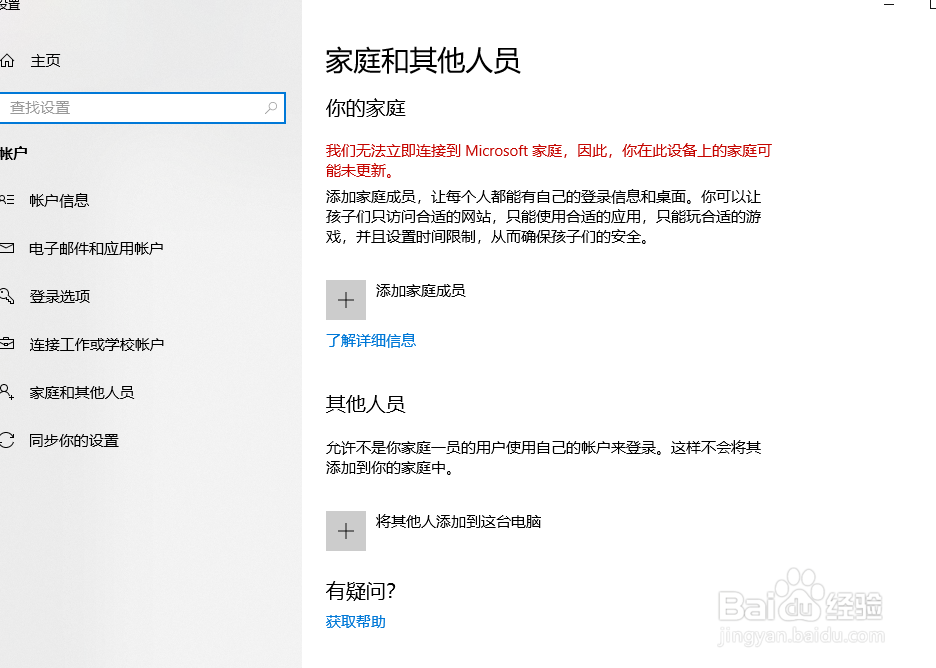Minimize the Settings window
The height and width of the screenshot is (668, 936).
(889, 4)
